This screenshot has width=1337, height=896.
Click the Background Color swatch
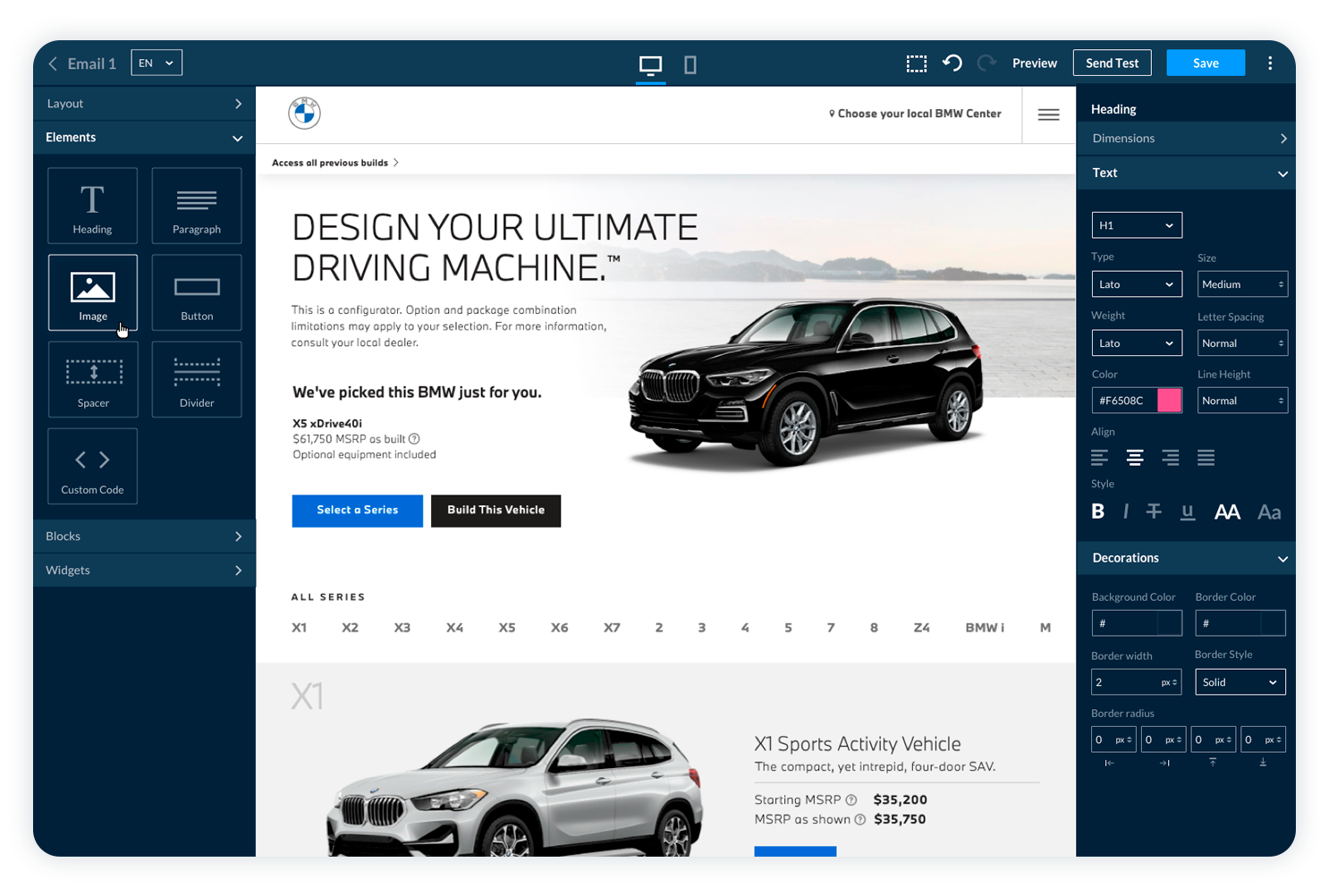pyautogui.click(x=1169, y=623)
